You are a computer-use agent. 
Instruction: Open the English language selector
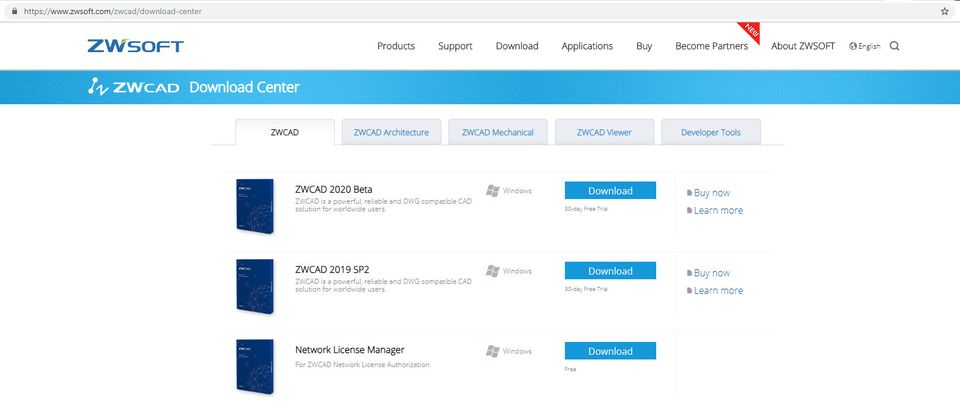click(864, 46)
